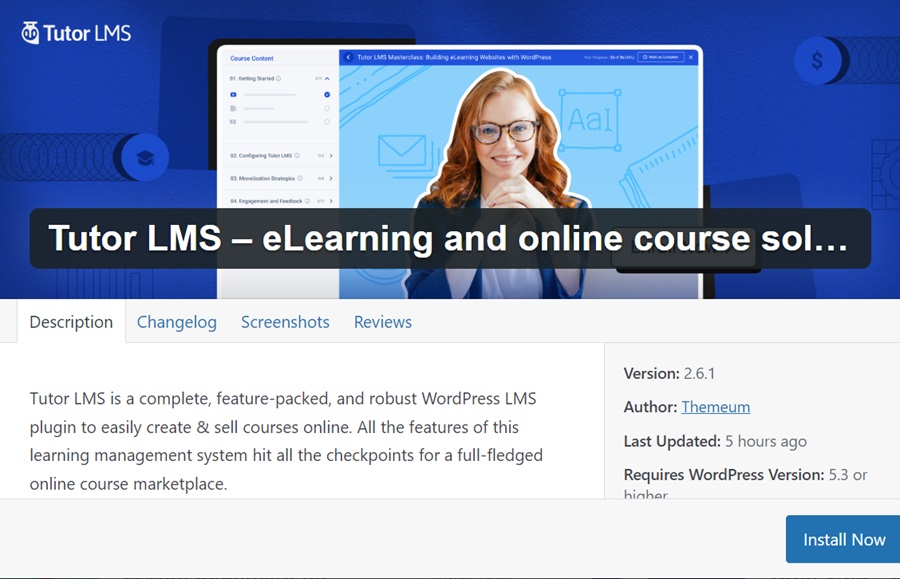Collapse '01. Getting Started' chevron in banner

pos(327,79)
